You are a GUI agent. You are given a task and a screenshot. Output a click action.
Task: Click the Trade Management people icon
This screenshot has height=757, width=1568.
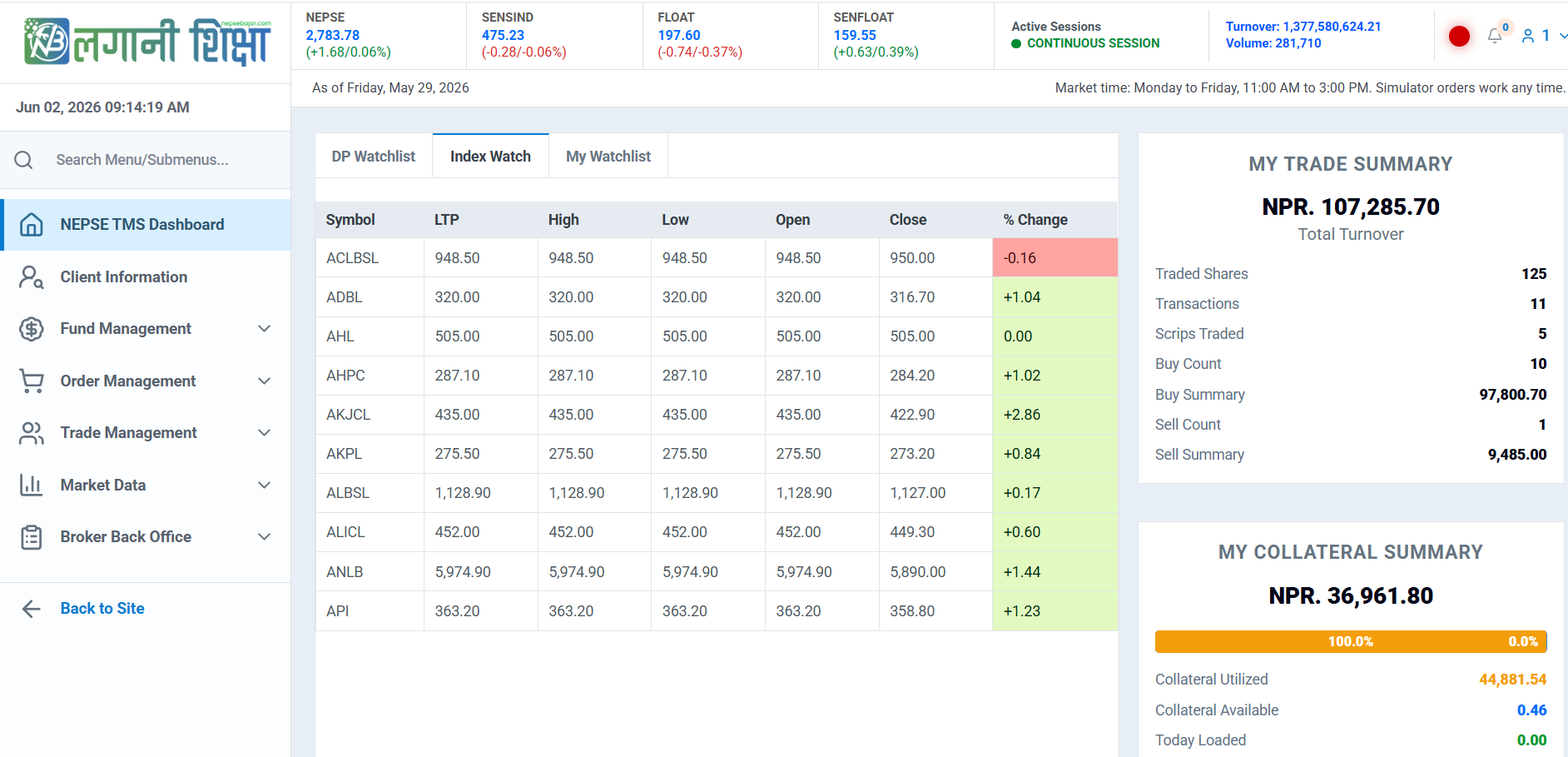[x=32, y=433]
